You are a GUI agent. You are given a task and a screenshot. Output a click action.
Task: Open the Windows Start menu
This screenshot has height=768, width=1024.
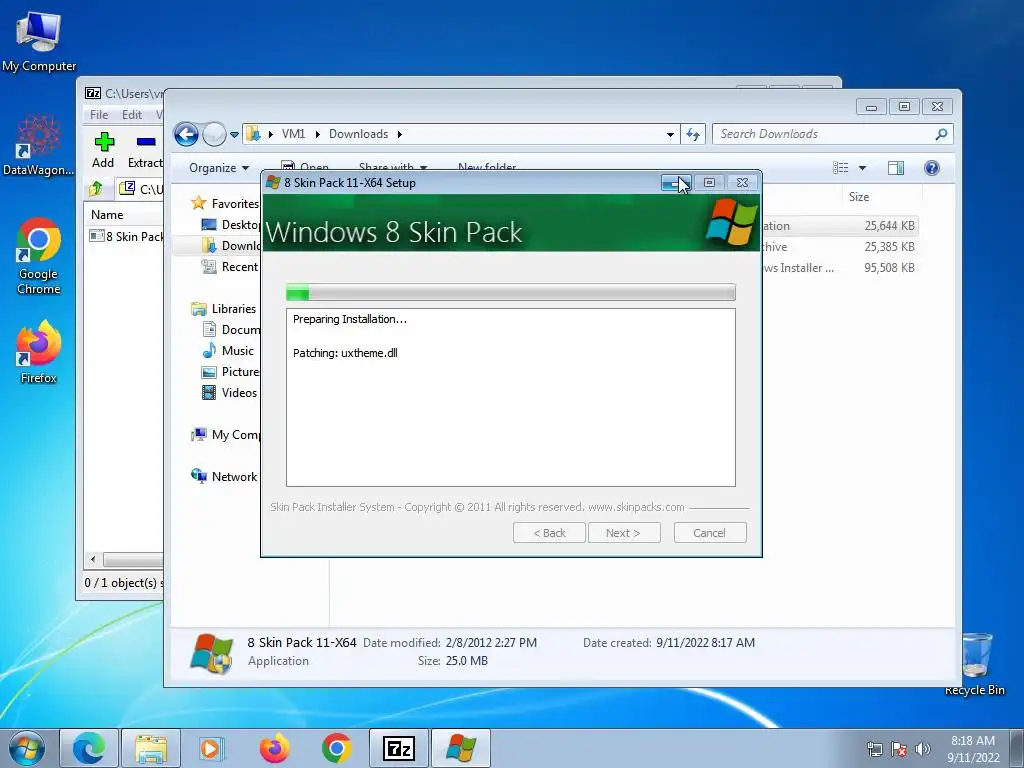pos(27,748)
